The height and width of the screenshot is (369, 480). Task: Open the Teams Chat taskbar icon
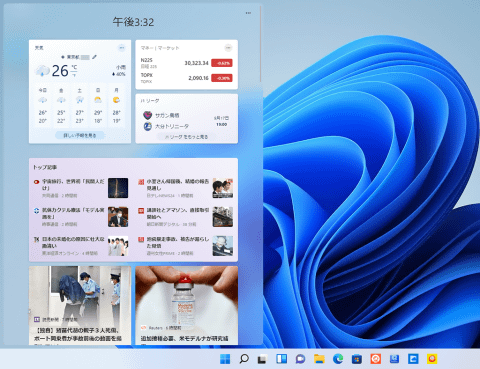(300, 359)
